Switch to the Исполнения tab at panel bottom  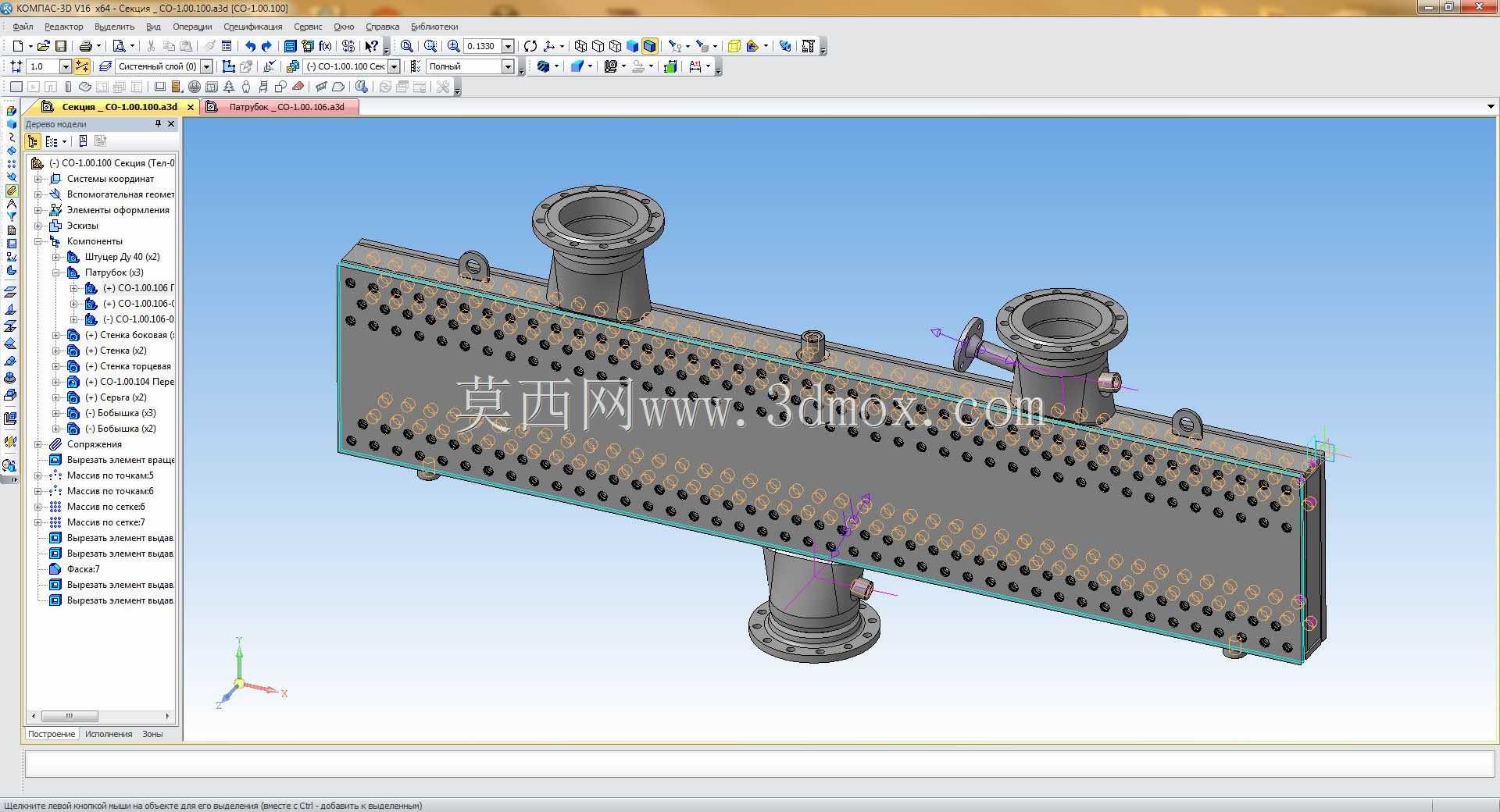[109, 734]
